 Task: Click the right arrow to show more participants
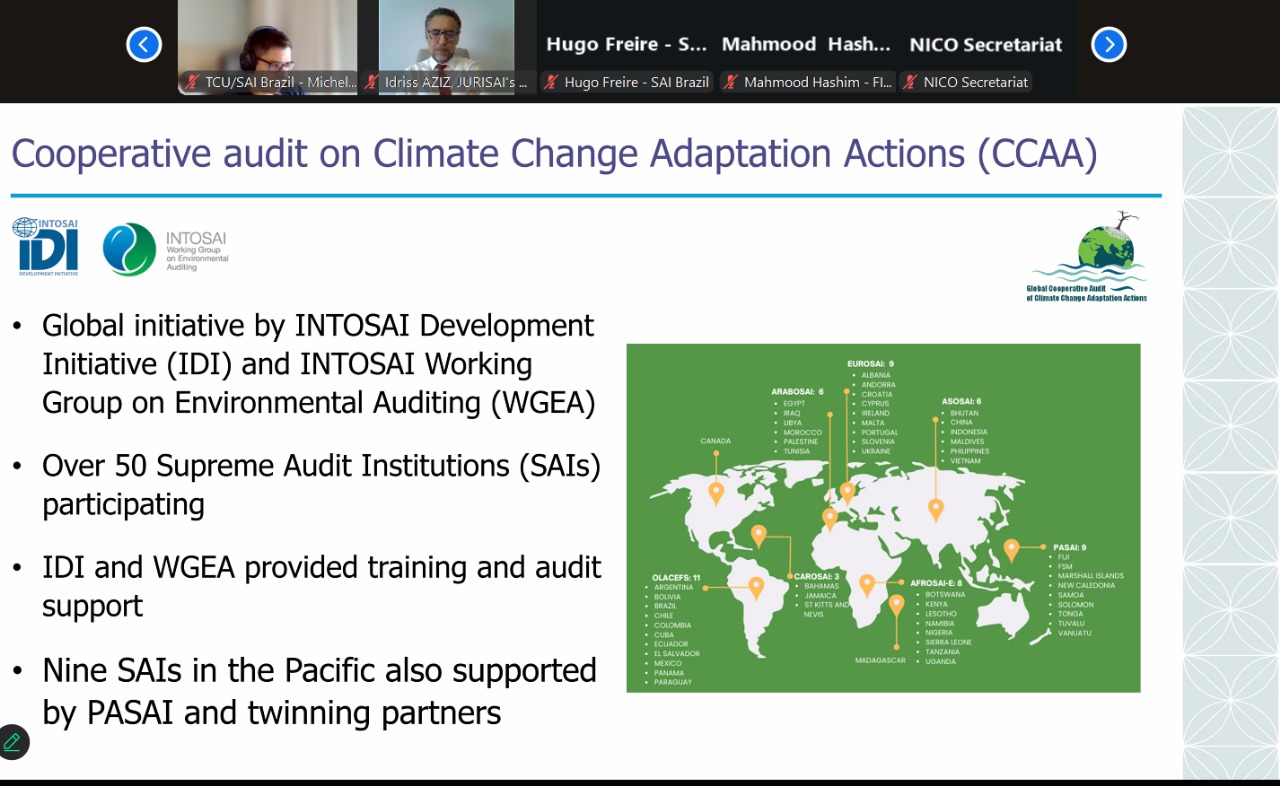click(x=1108, y=44)
